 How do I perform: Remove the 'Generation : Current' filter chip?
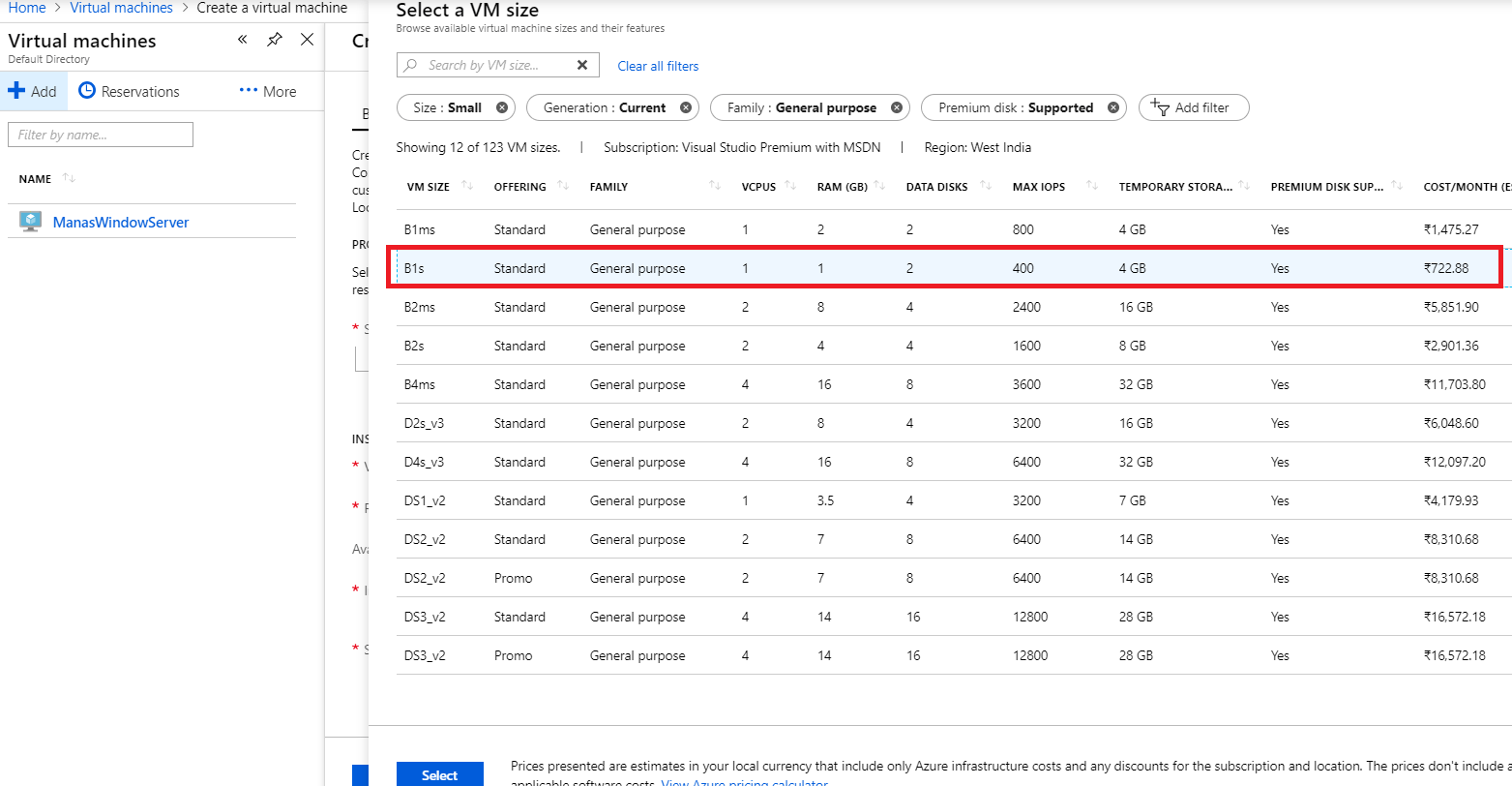point(686,107)
